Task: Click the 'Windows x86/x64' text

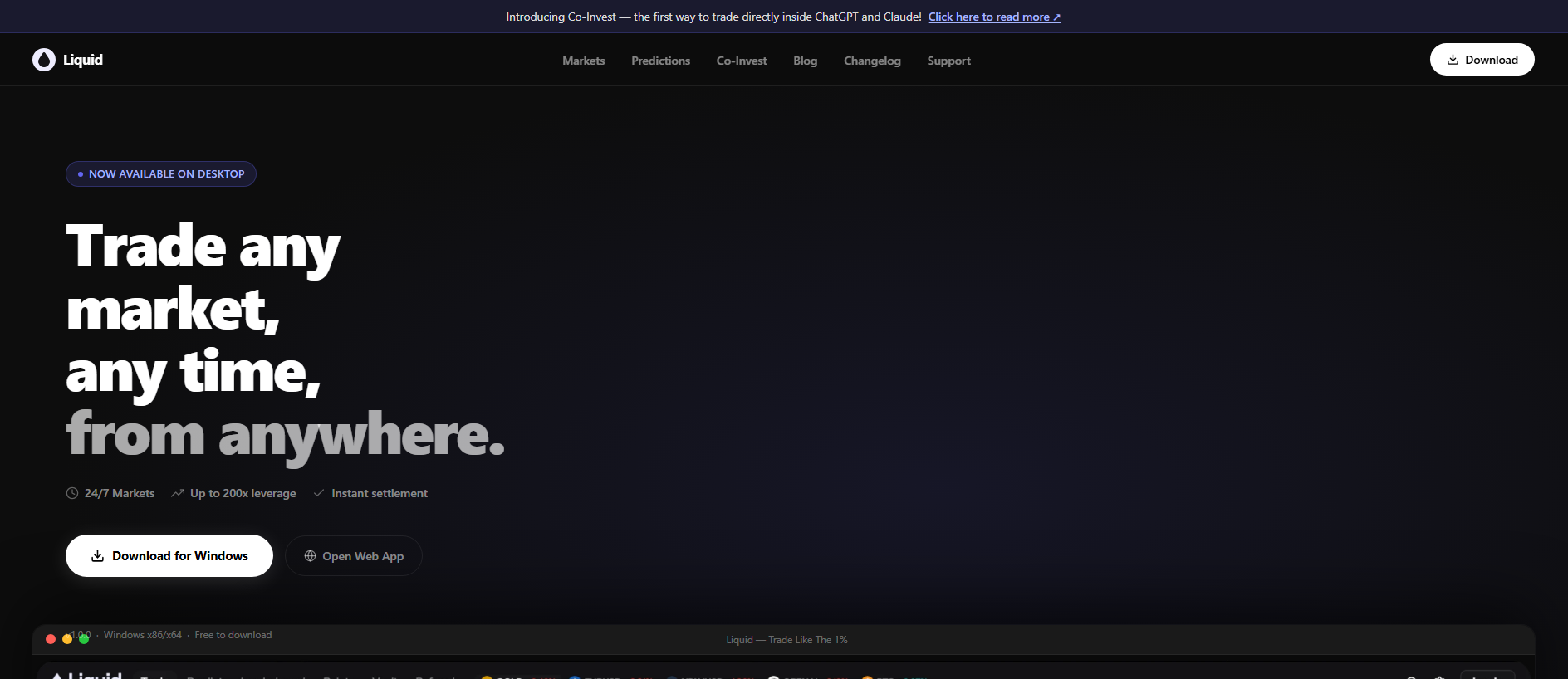Action: 143,635
